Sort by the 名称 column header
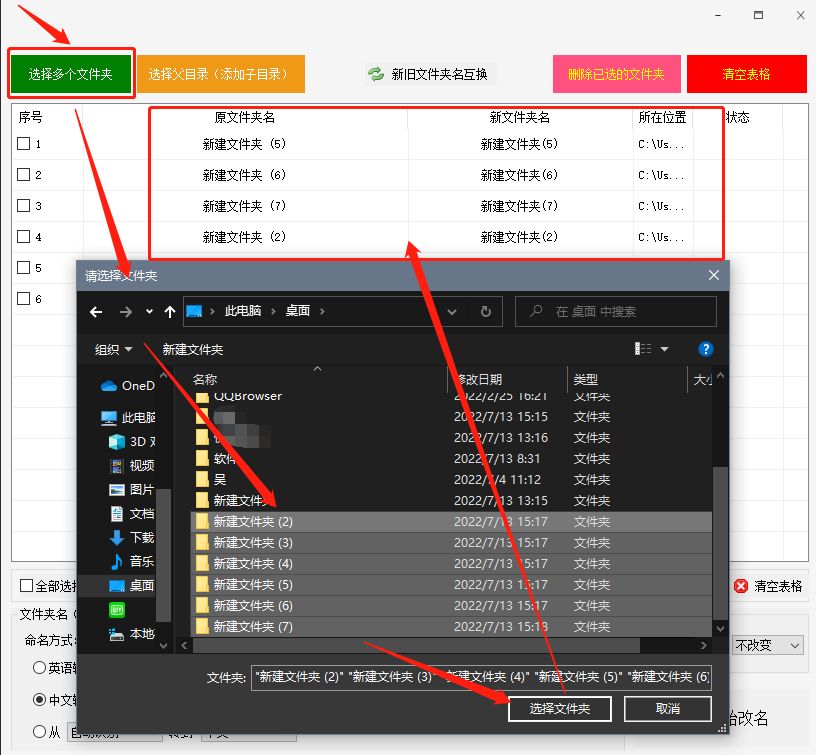The image size is (816, 755). click(205, 380)
